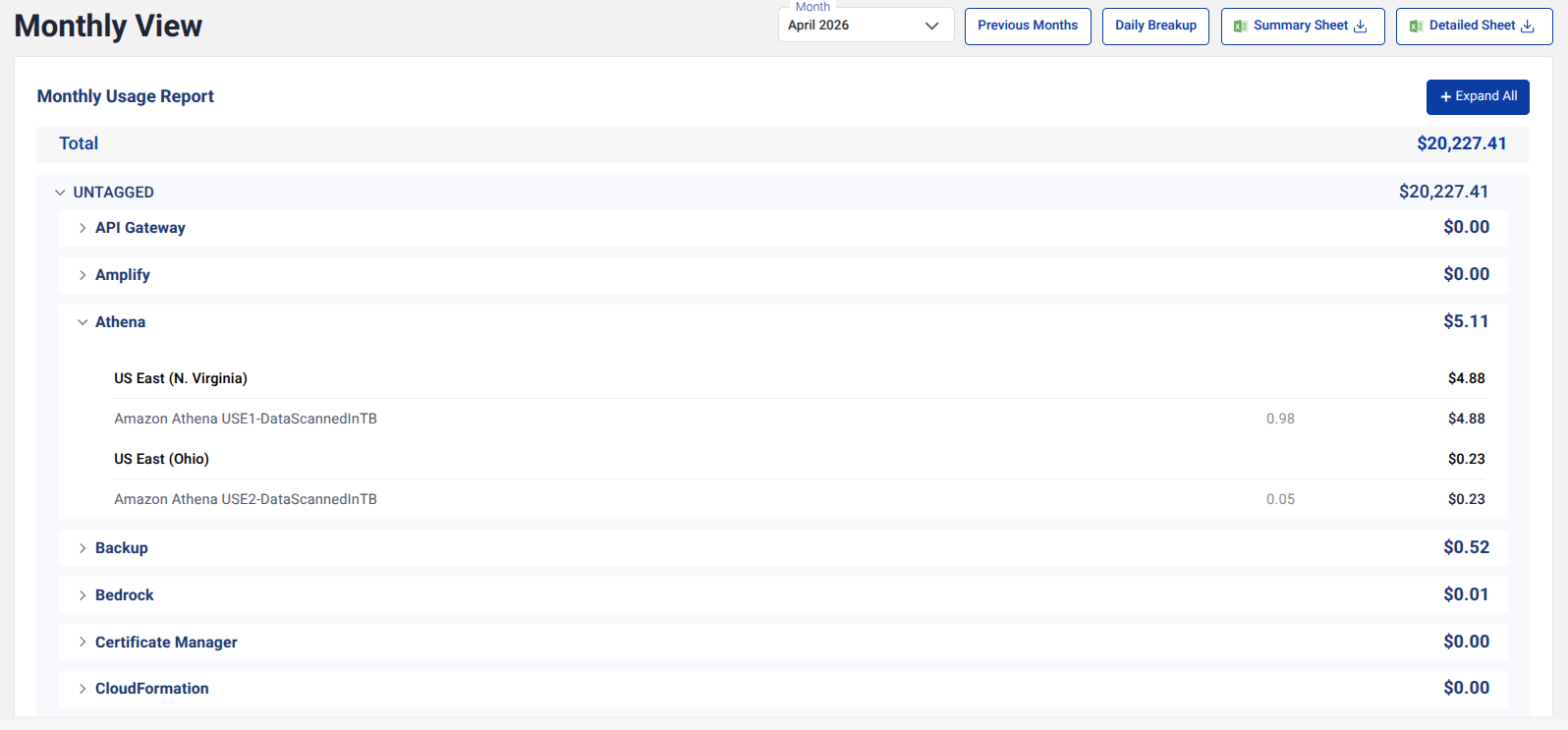Select the Amplify service label
The width and height of the screenshot is (1568, 730).
tap(123, 275)
